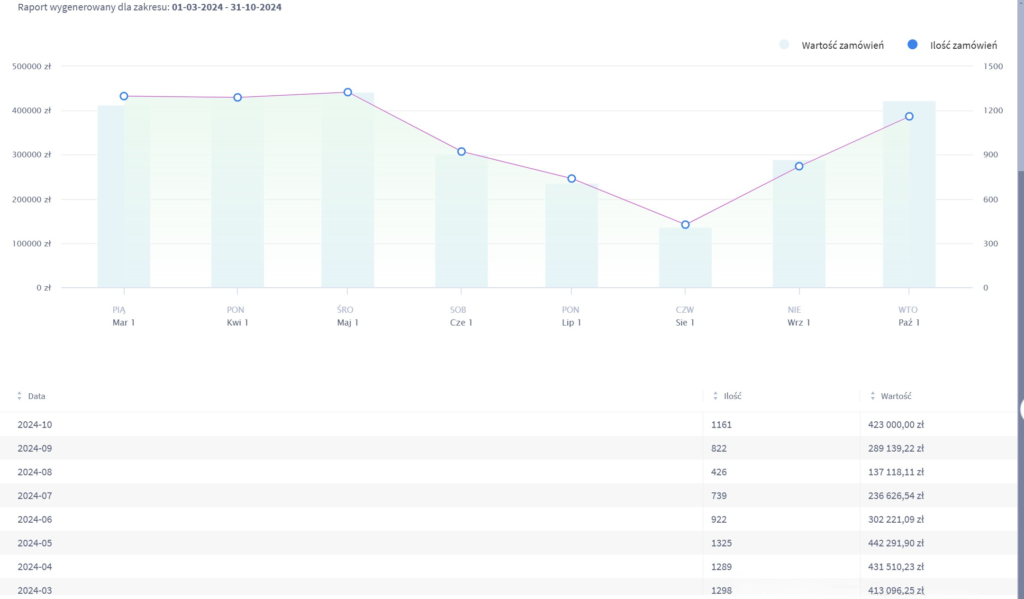Image resolution: width=1024 pixels, height=599 pixels.
Task: Click the line data point for Maj 1
Action: tap(348, 92)
